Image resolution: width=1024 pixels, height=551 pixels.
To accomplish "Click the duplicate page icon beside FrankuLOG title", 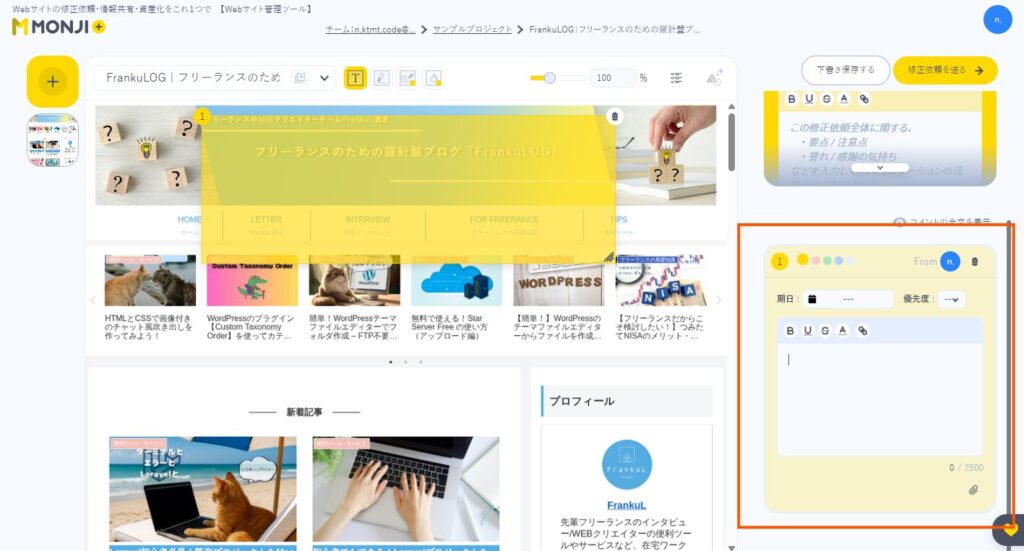I will 300,78.
